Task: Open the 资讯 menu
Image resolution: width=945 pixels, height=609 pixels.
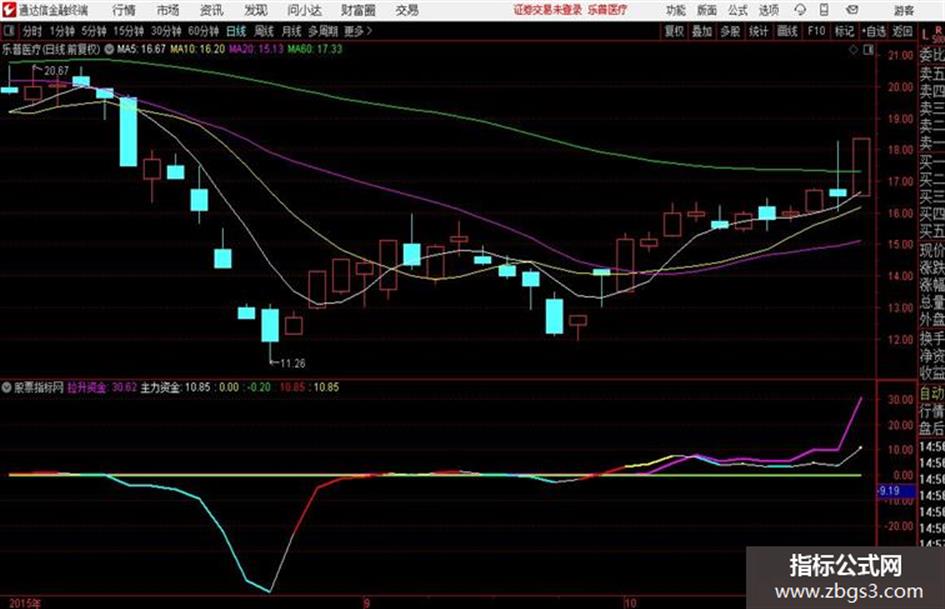Action: [211, 10]
